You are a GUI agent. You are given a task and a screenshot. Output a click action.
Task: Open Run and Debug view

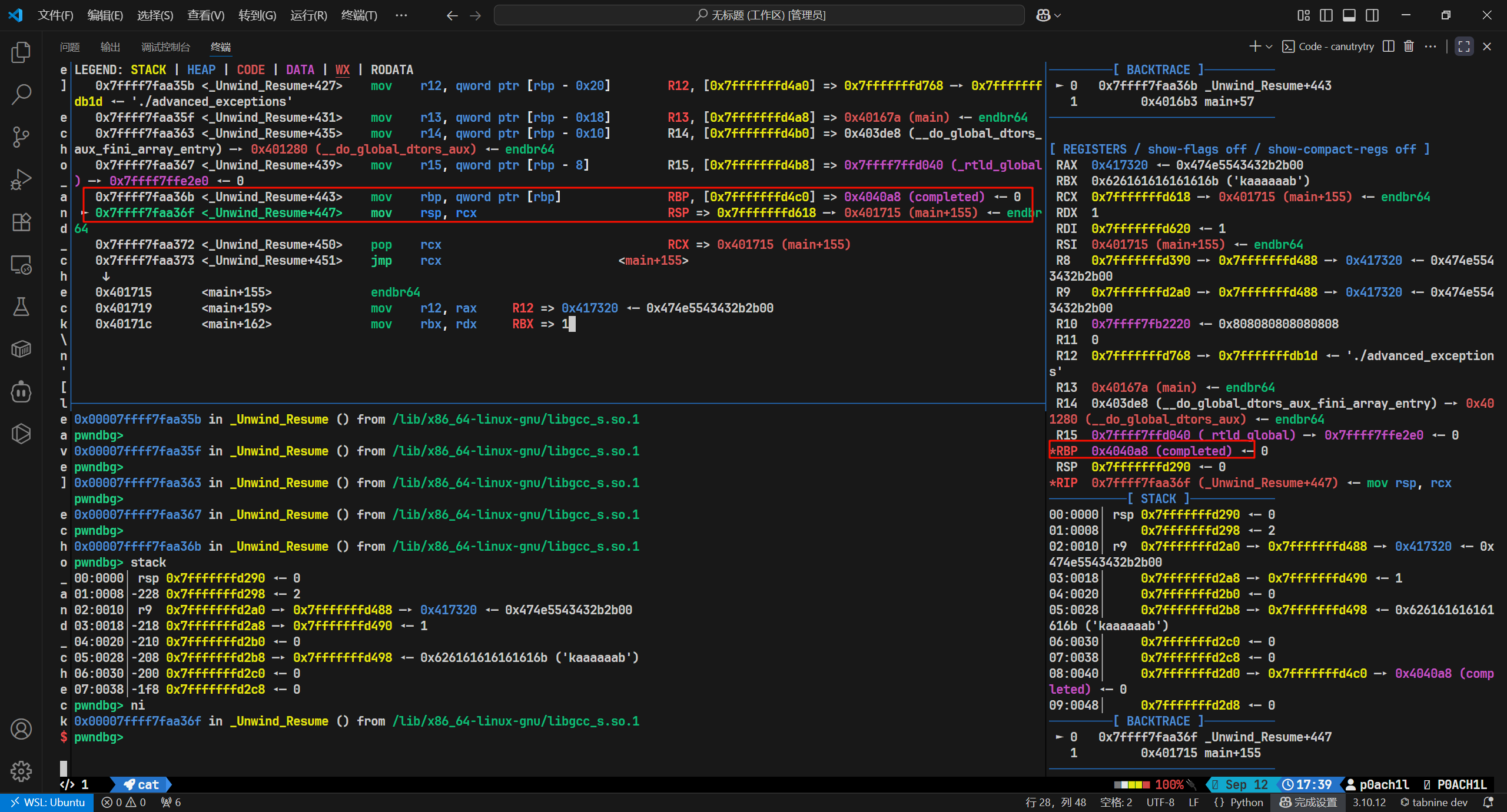[21, 179]
